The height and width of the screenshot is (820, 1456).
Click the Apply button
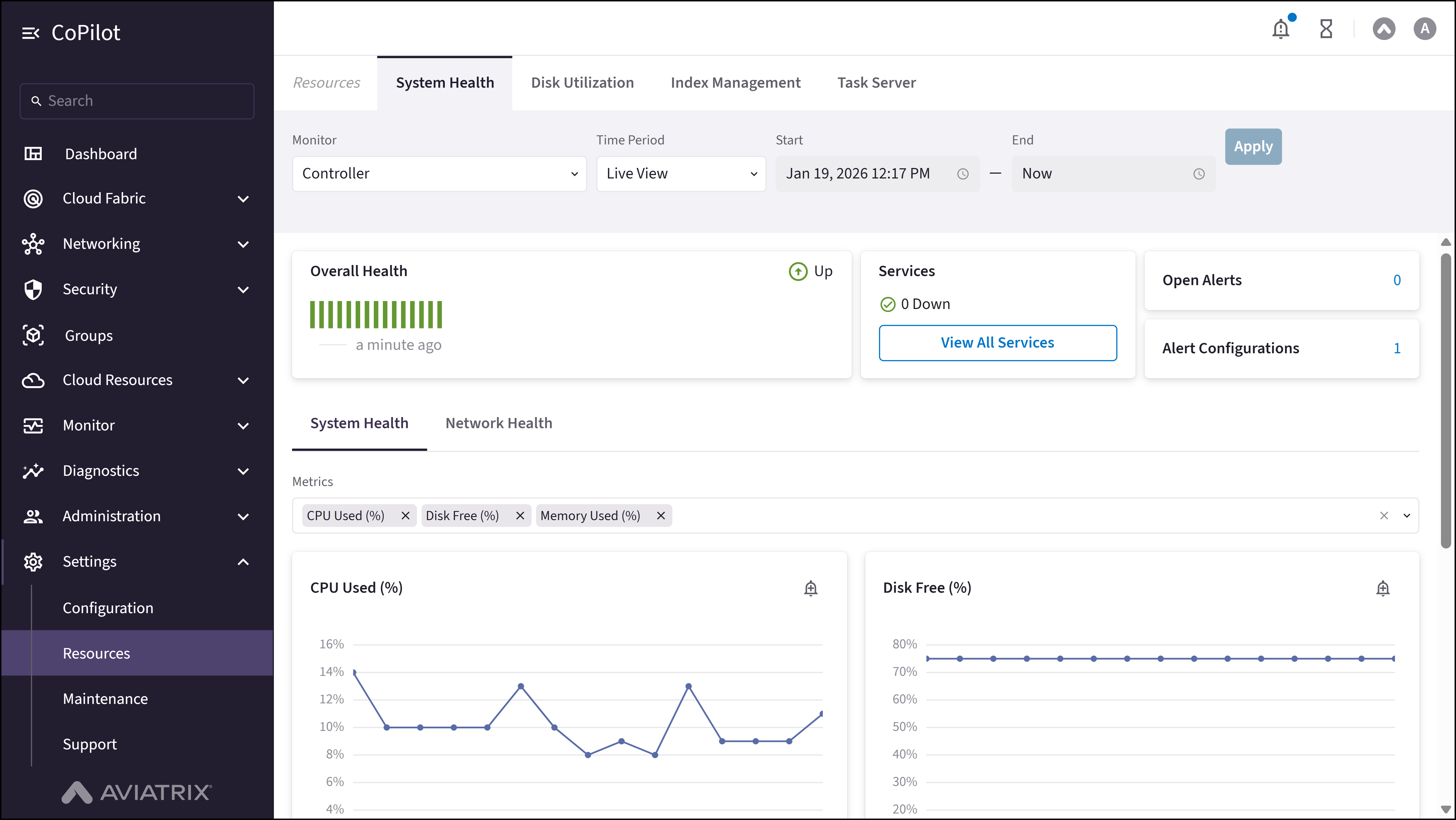1253,147
